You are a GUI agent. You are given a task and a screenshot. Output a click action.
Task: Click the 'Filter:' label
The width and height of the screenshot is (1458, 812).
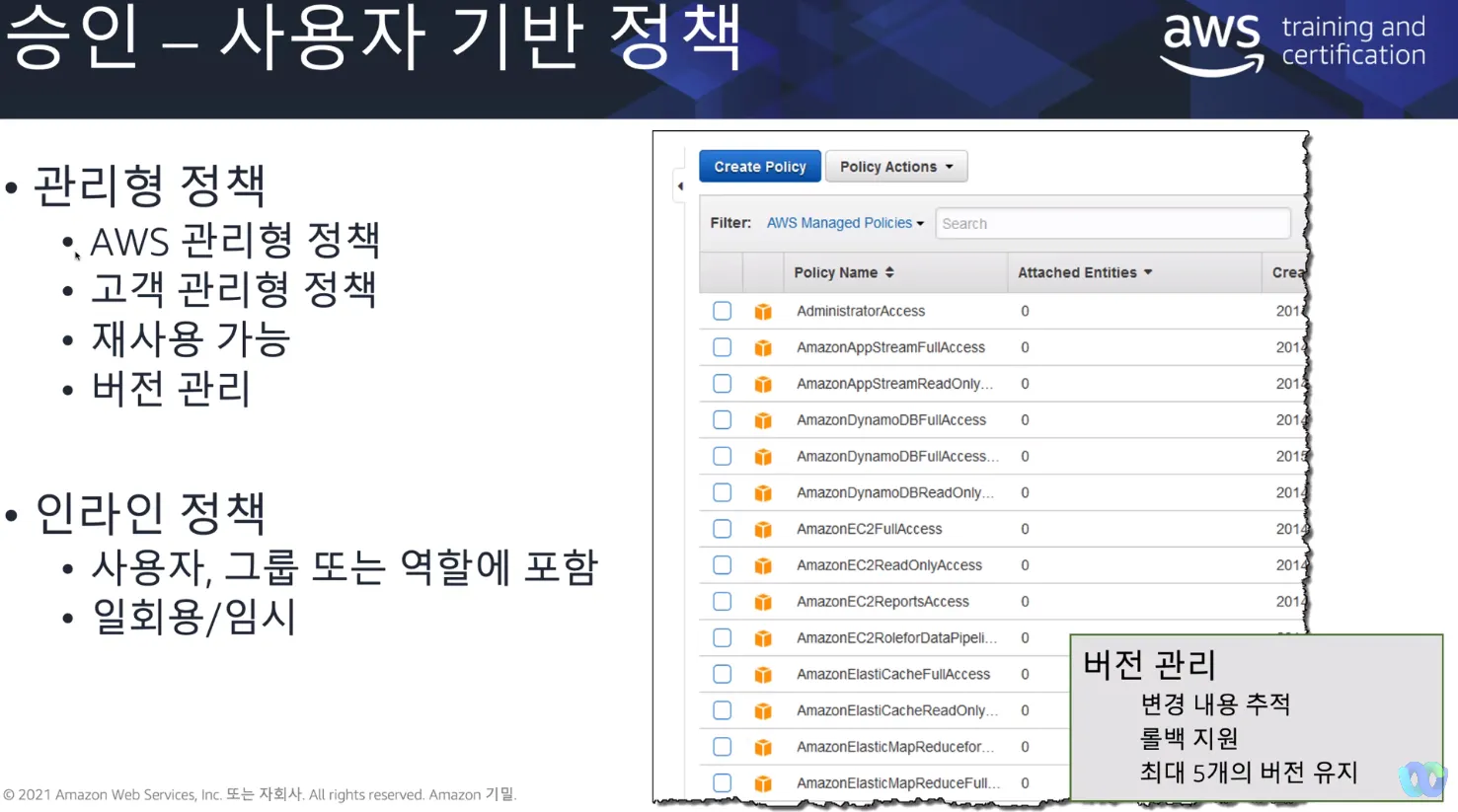(x=730, y=223)
